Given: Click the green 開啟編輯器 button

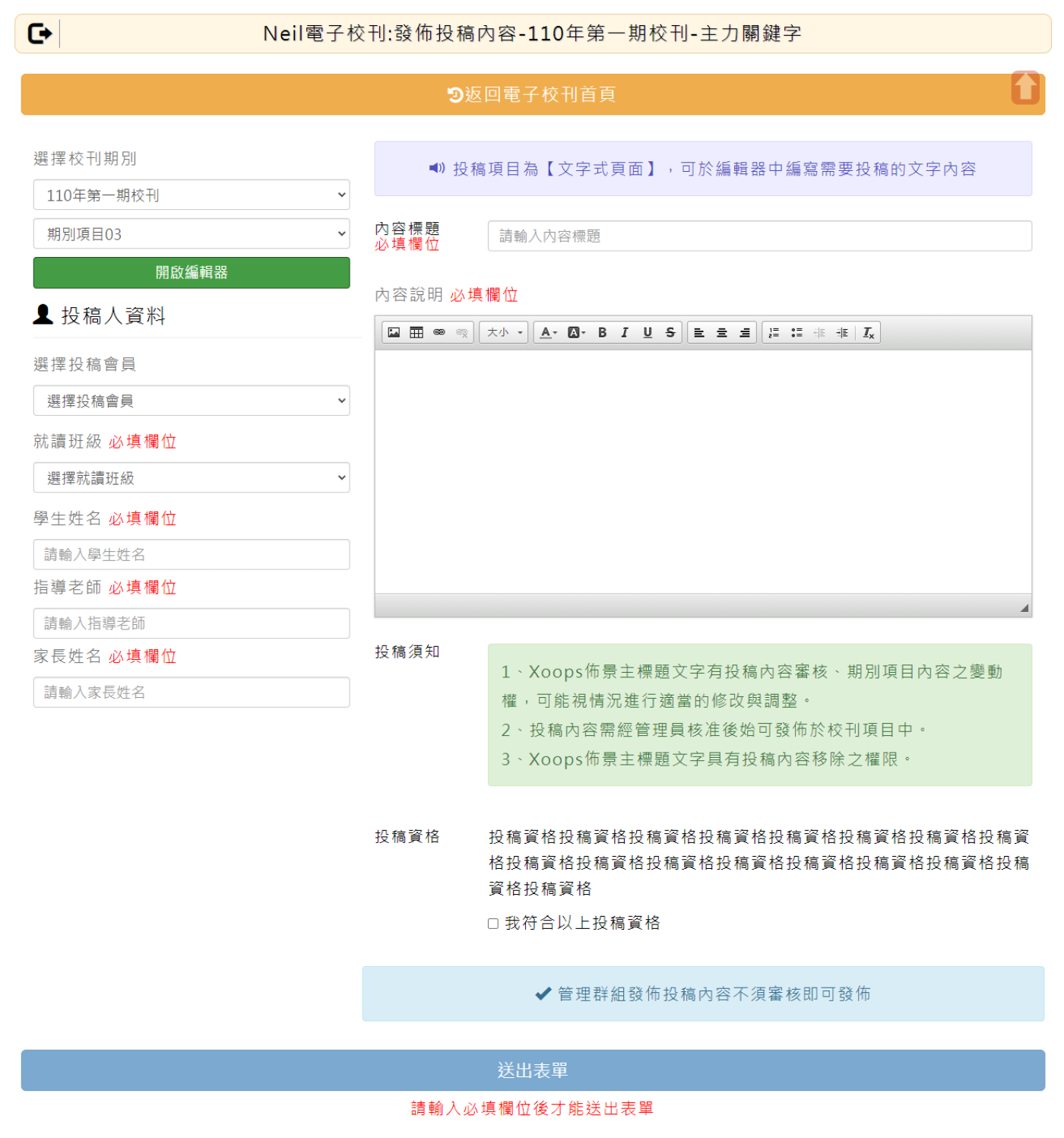Looking at the screenshot, I should (x=192, y=273).
